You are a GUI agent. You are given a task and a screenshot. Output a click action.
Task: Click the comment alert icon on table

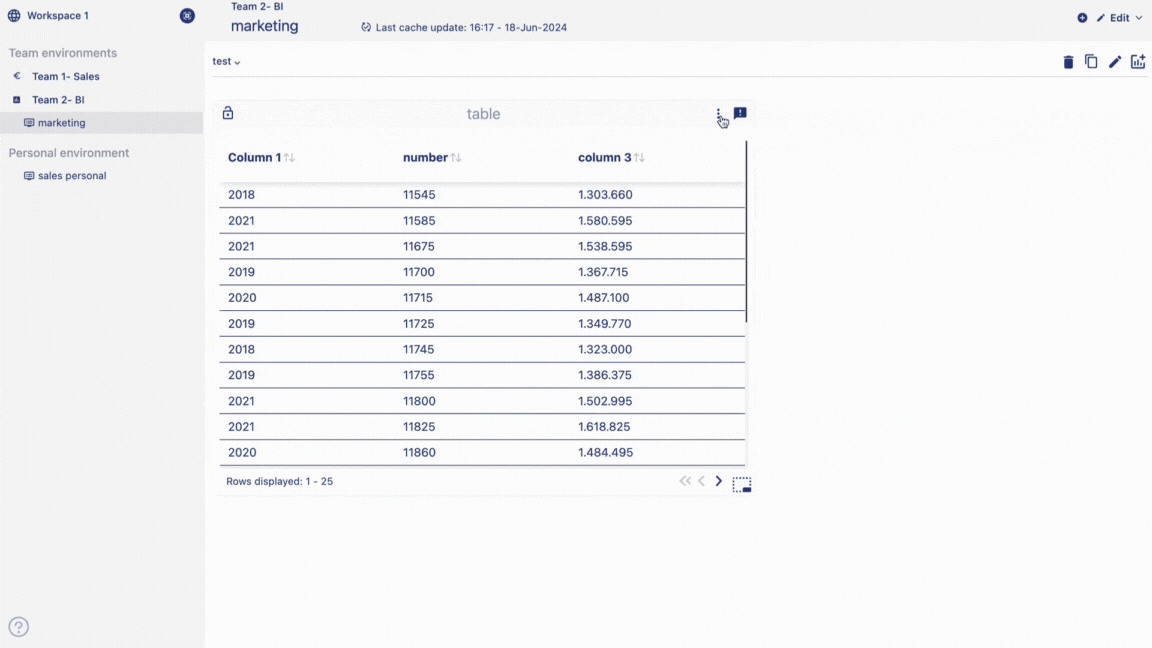pos(740,114)
